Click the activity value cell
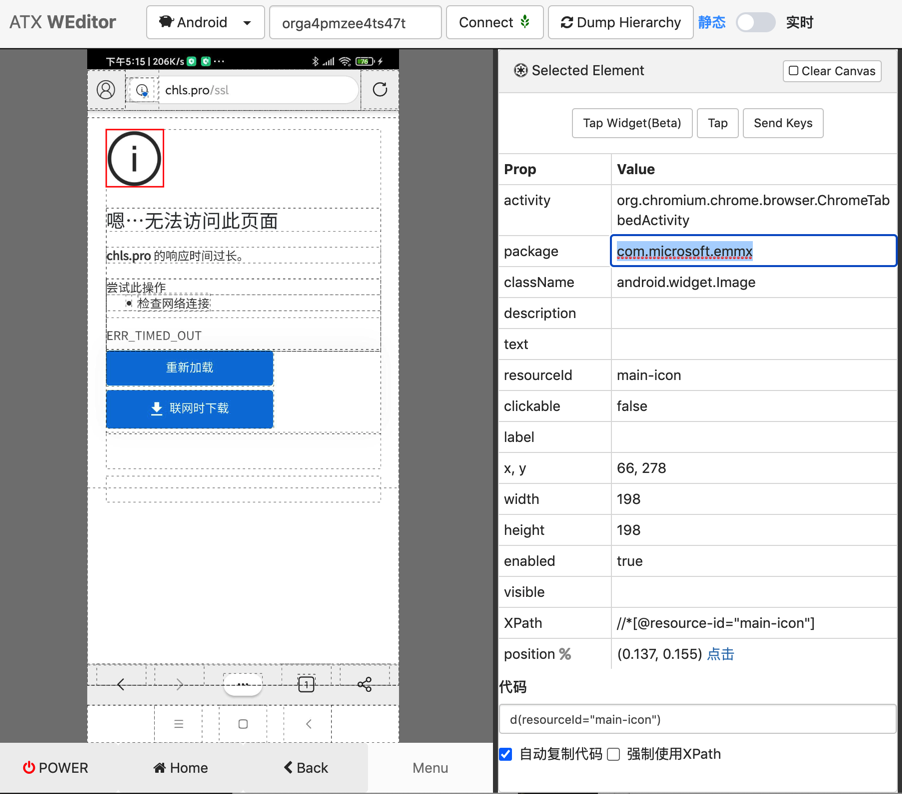902x794 pixels. pos(754,210)
